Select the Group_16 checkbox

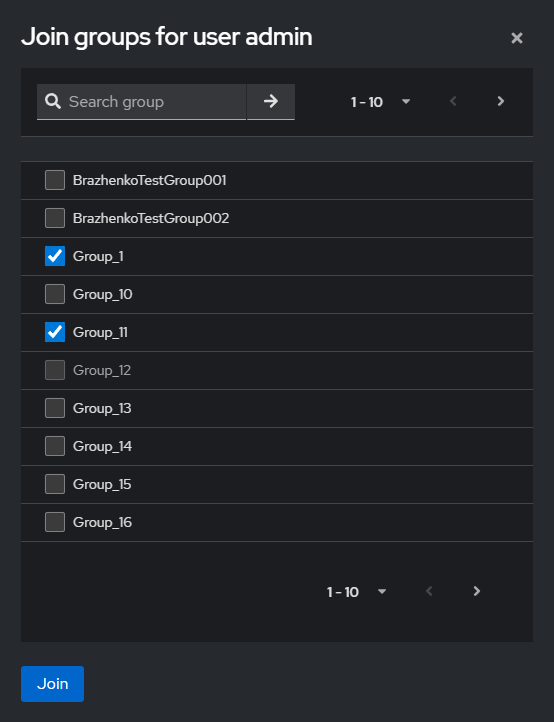[x=55, y=522]
